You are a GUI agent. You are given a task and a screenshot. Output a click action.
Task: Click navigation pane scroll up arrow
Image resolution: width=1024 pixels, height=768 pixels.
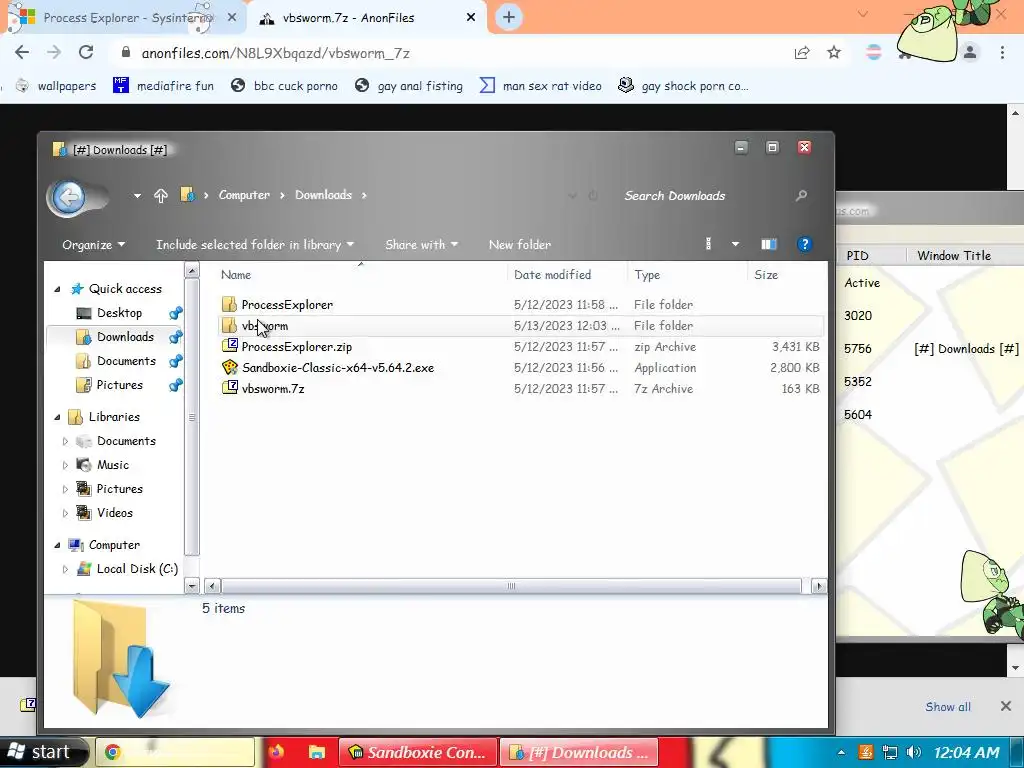(192, 269)
